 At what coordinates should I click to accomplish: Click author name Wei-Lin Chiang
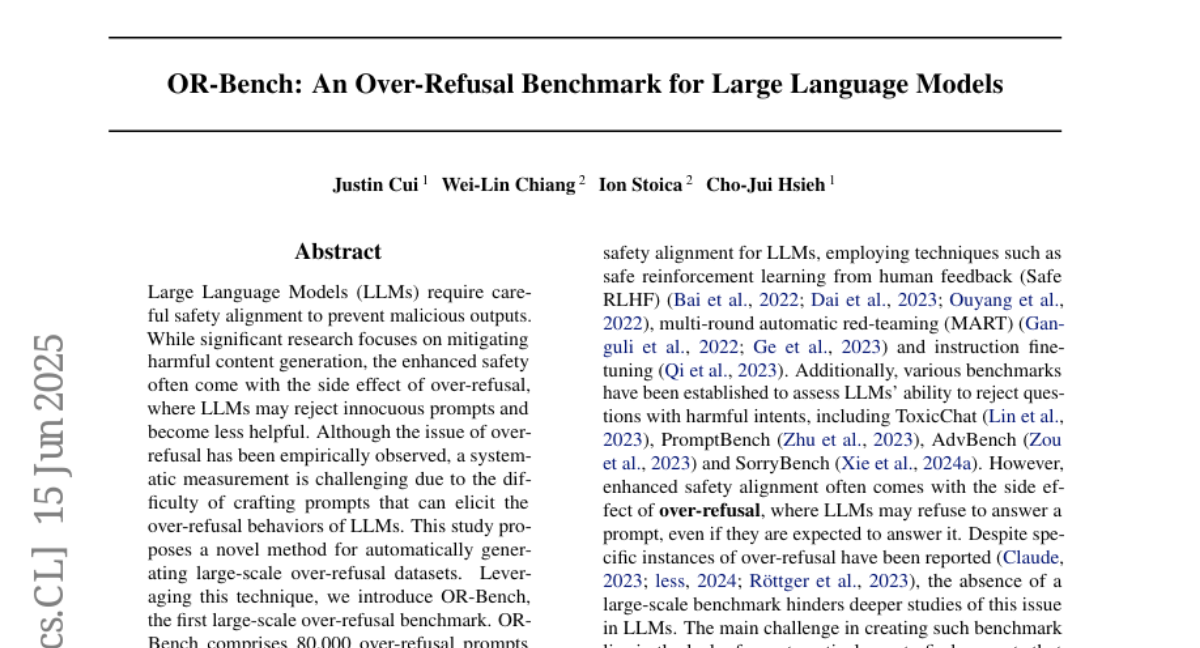click(x=508, y=185)
